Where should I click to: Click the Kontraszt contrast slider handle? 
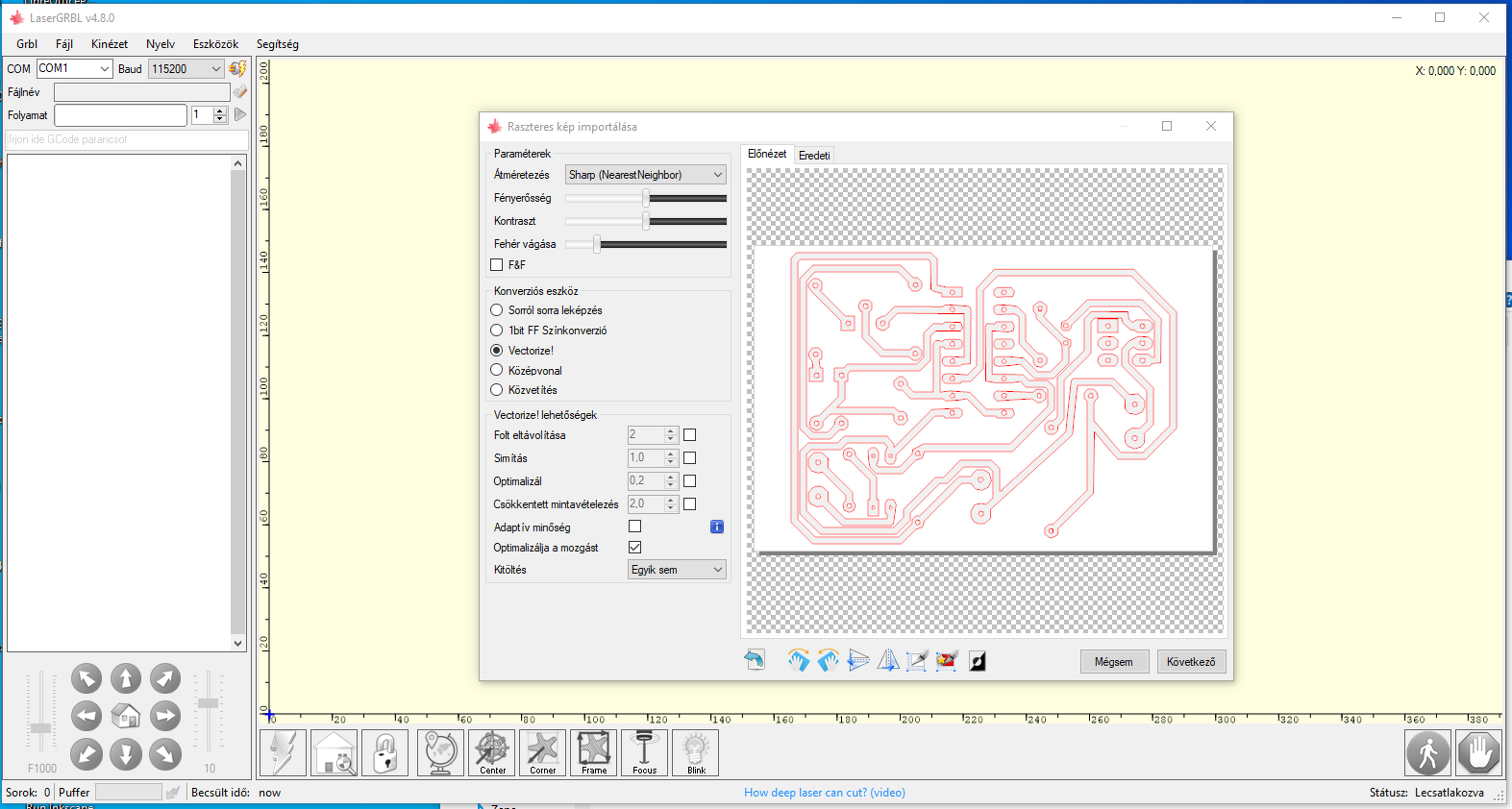coord(646,221)
